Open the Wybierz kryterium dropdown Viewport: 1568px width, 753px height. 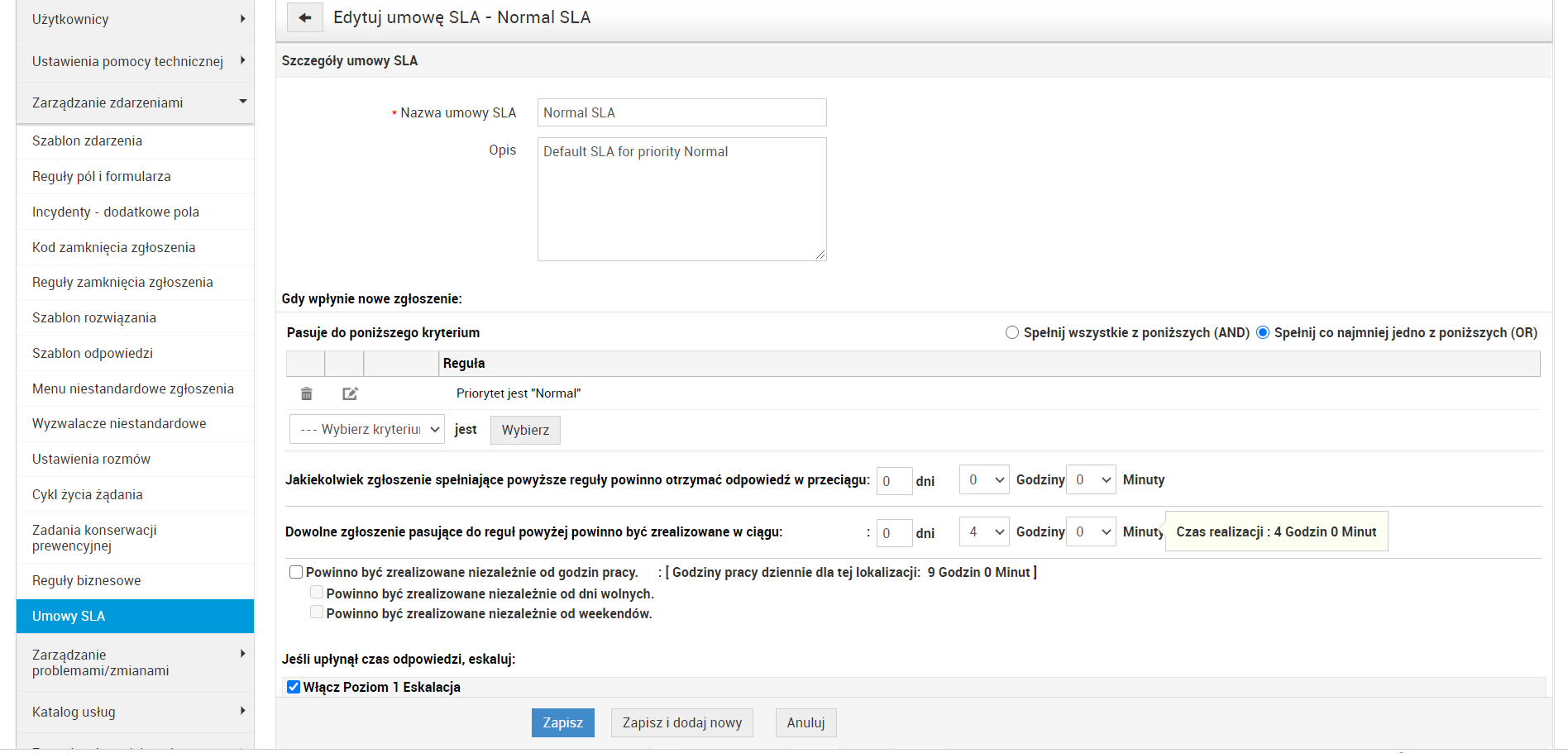coord(366,429)
